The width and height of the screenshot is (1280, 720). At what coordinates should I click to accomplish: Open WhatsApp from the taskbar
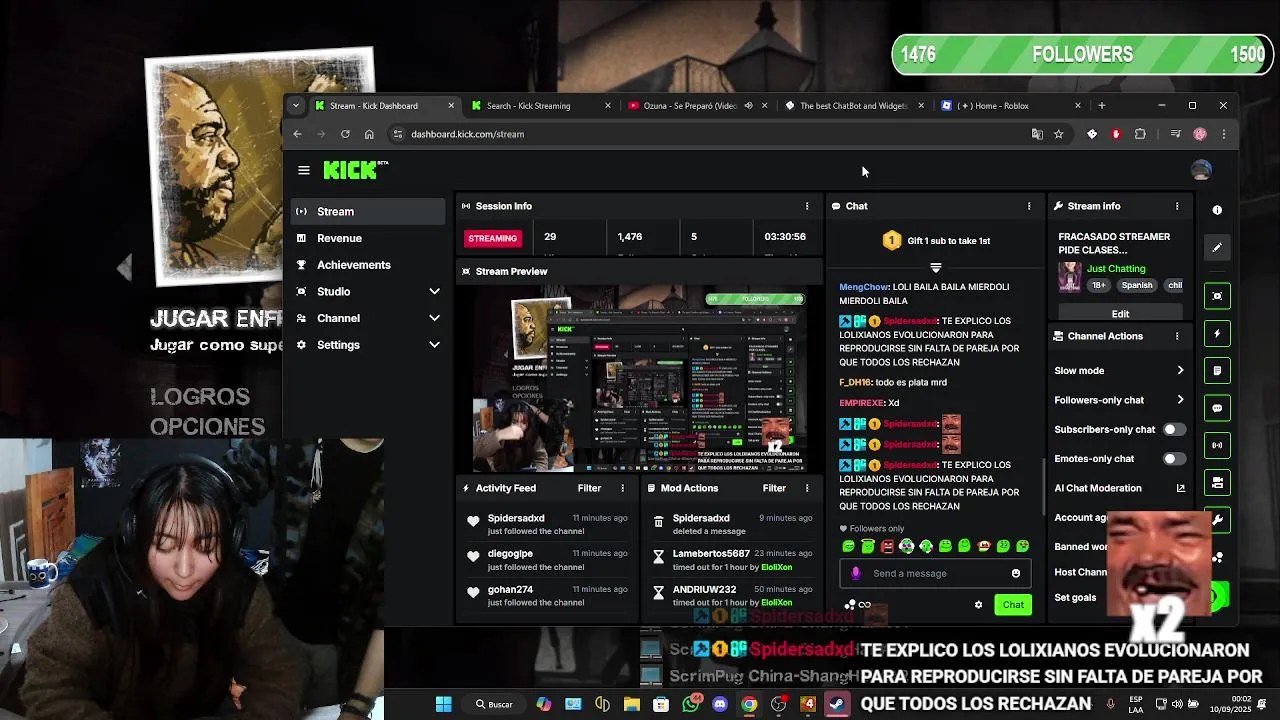point(691,704)
